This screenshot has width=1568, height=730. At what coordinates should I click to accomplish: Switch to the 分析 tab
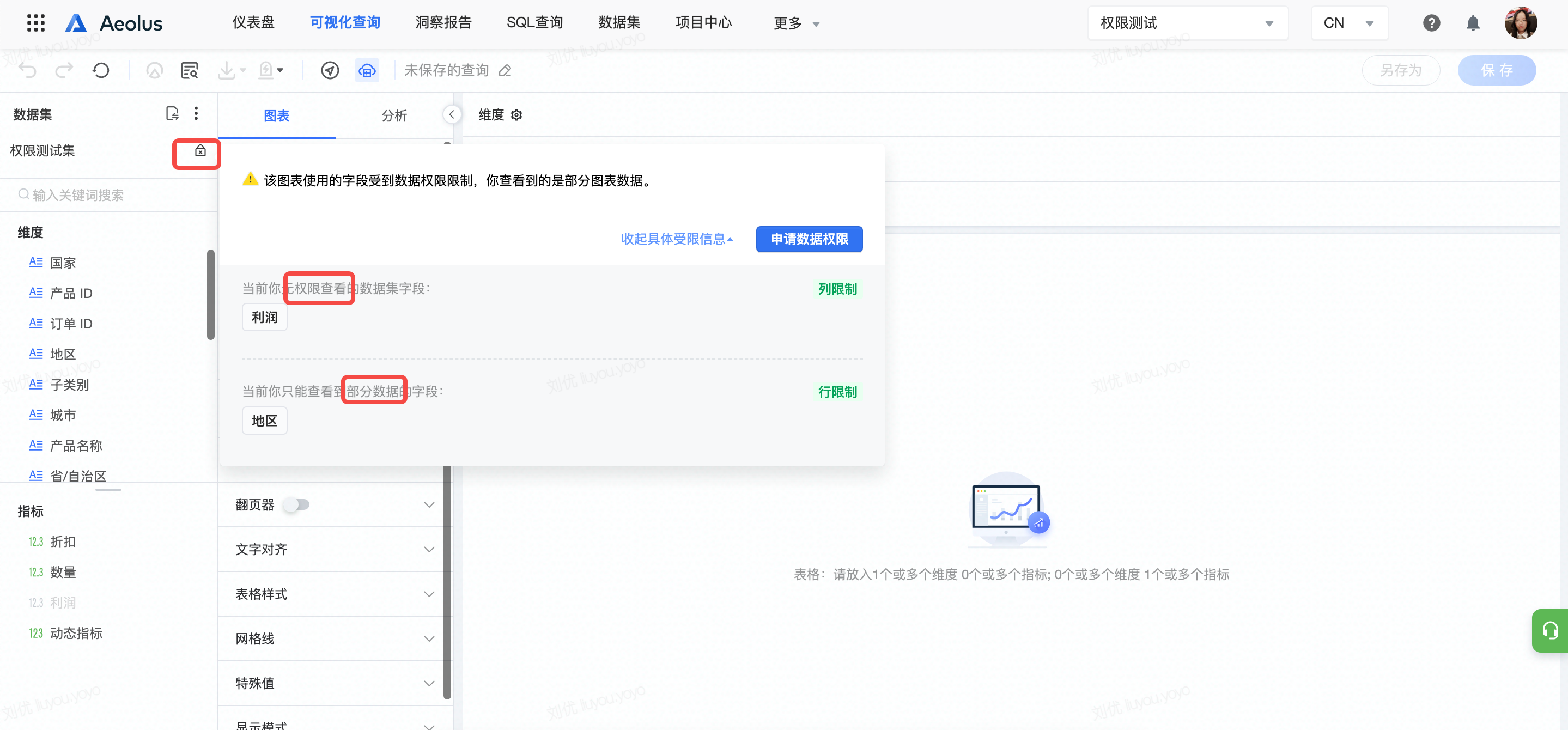pyautogui.click(x=394, y=115)
